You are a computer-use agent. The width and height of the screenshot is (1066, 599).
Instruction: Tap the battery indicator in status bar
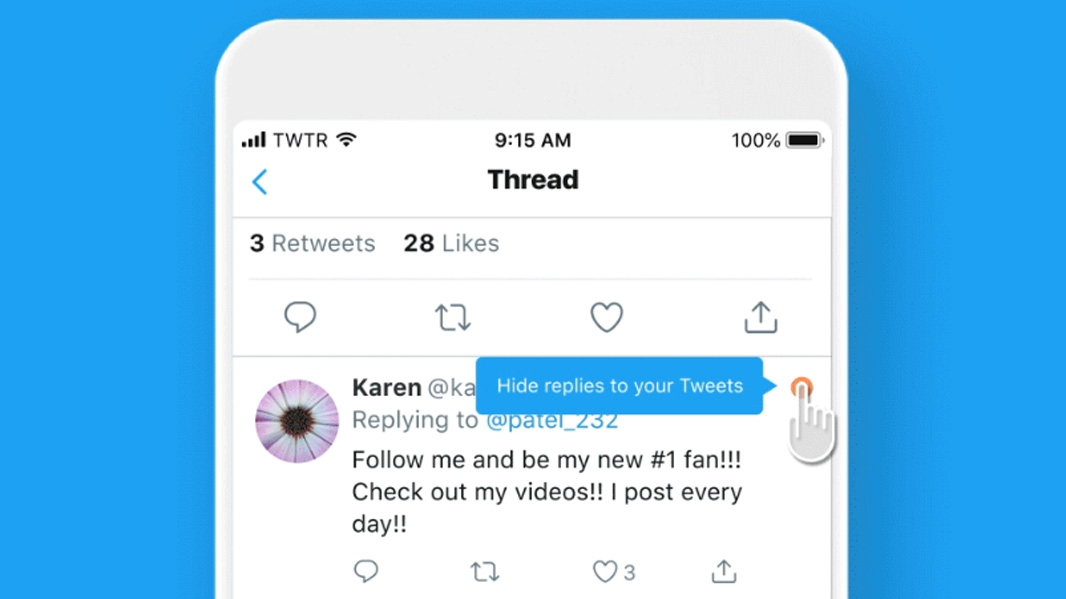803,141
